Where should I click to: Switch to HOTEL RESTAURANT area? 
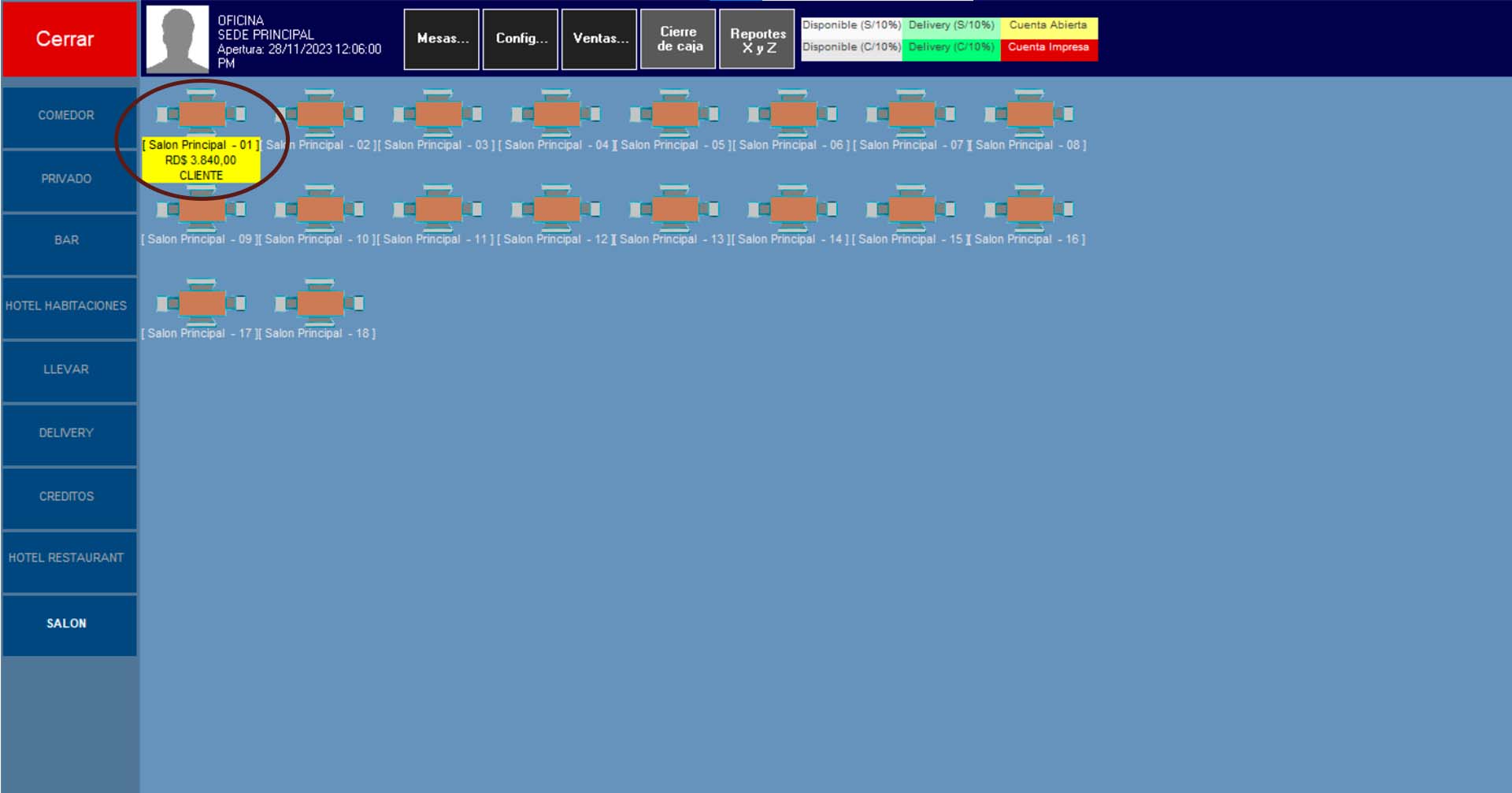[x=69, y=561]
